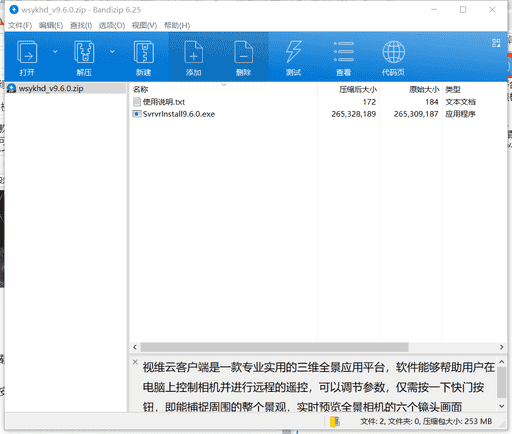The image size is (512, 434).
Task: Click the horizontal scrollbar left arrow
Action: coord(135,347)
